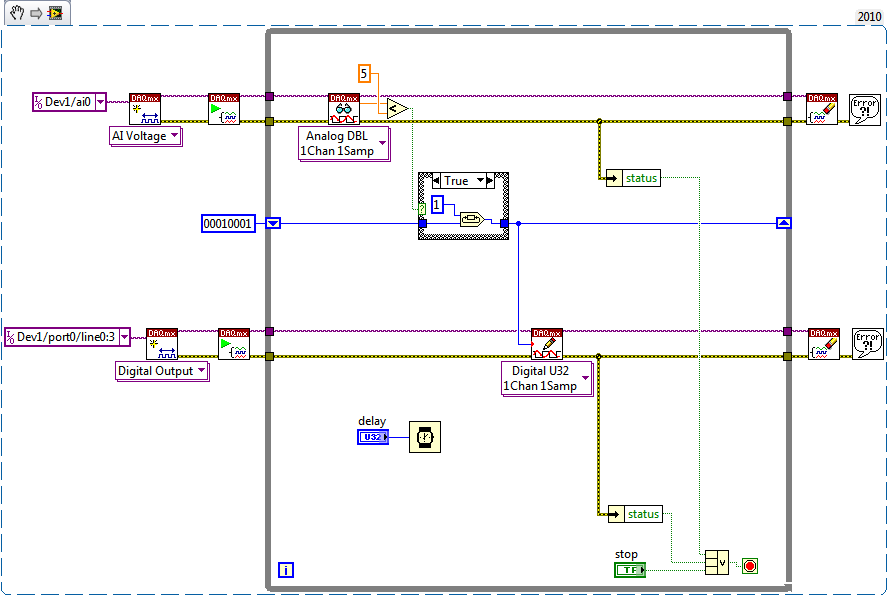
Task: Click the red loop condition stop terminal
Action: (750, 564)
